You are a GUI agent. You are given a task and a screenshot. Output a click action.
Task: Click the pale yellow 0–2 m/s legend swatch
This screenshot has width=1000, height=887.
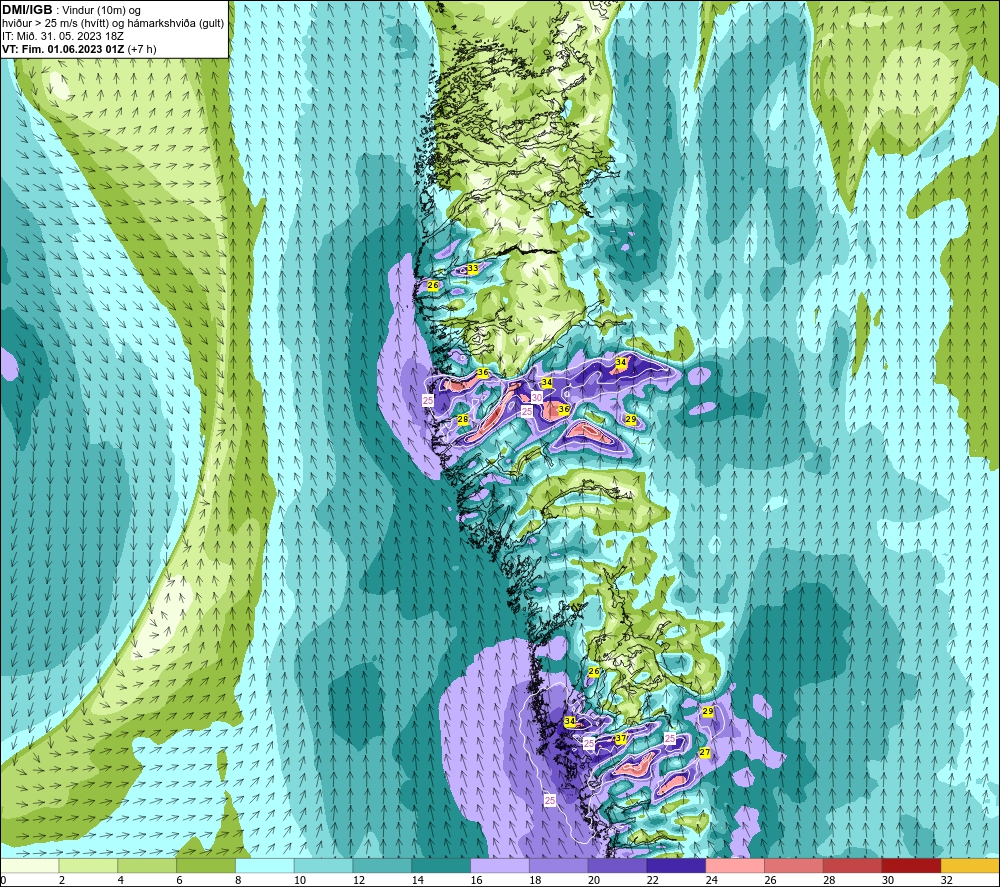pyautogui.click(x=29, y=866)
